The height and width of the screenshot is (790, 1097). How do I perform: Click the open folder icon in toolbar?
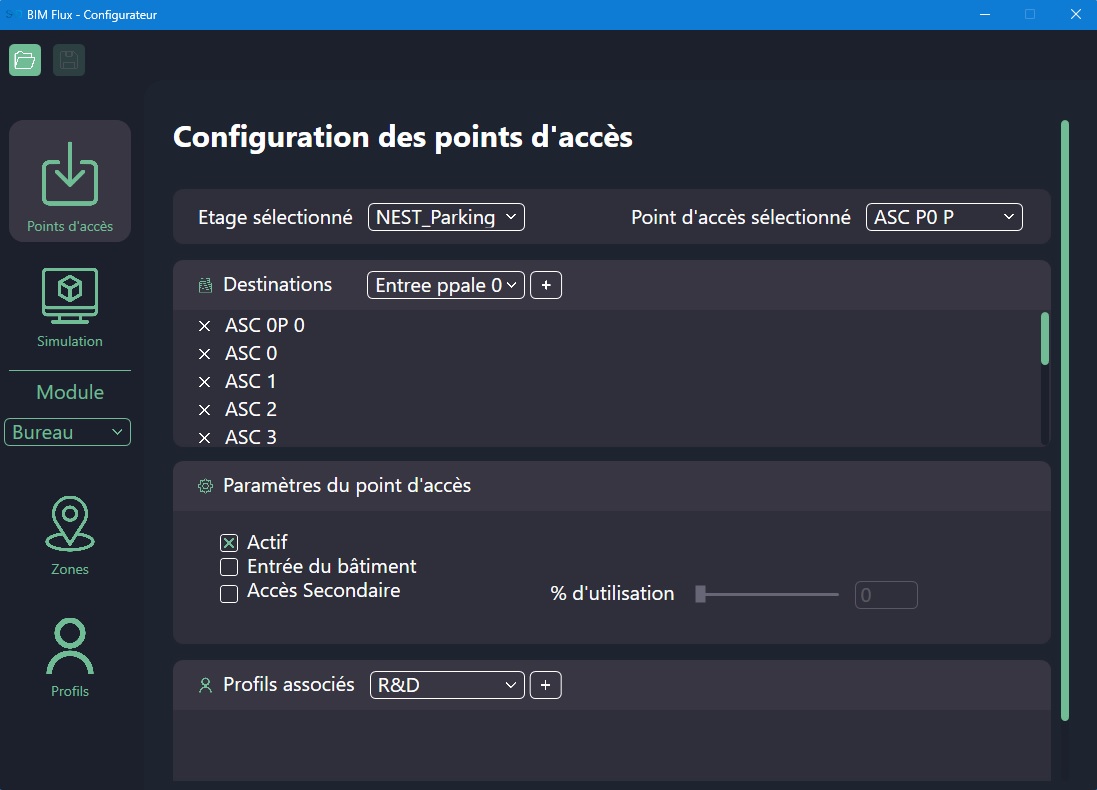tap(25, 60)
